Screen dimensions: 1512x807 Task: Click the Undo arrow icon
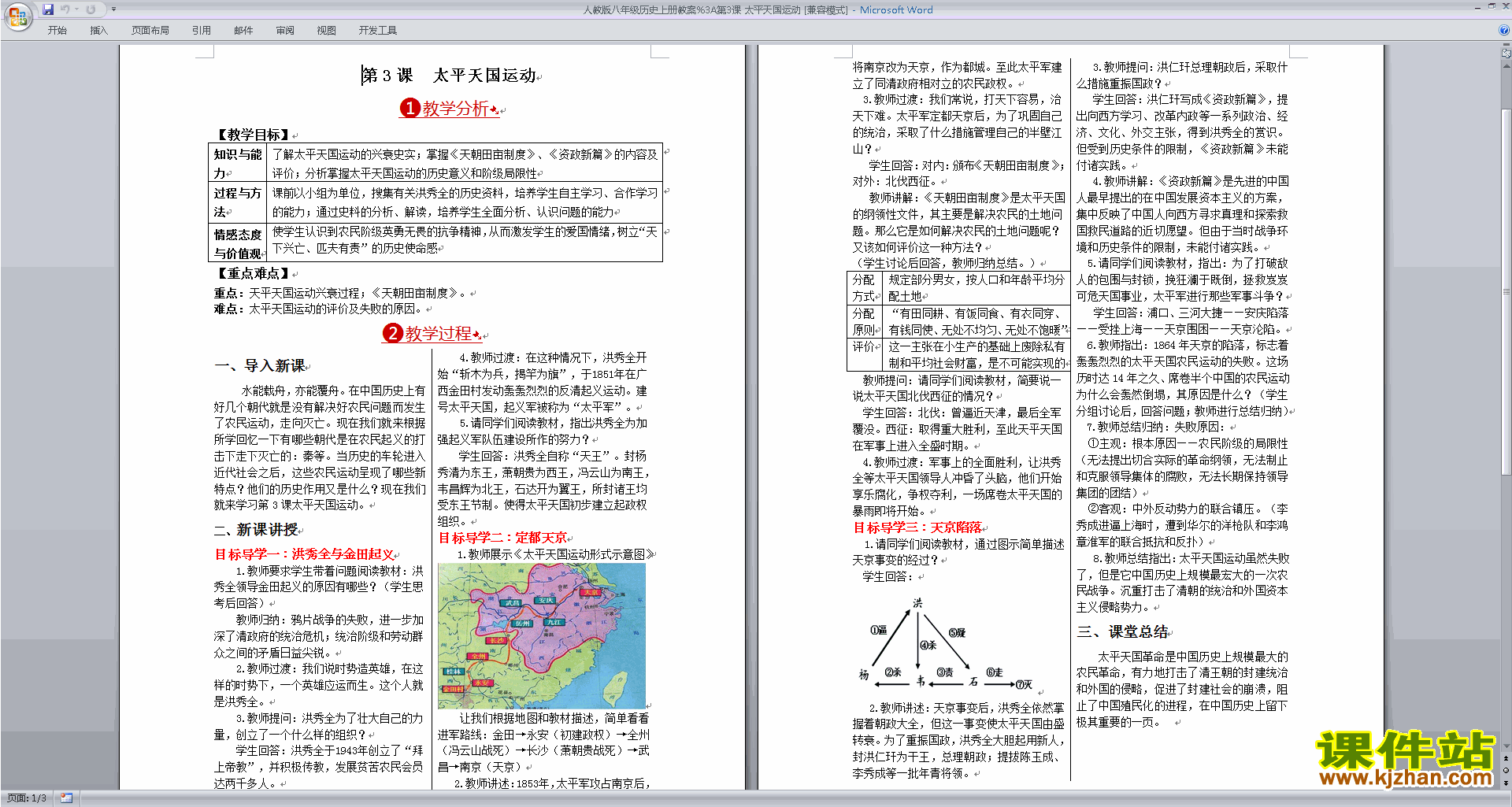pos(65,9)
